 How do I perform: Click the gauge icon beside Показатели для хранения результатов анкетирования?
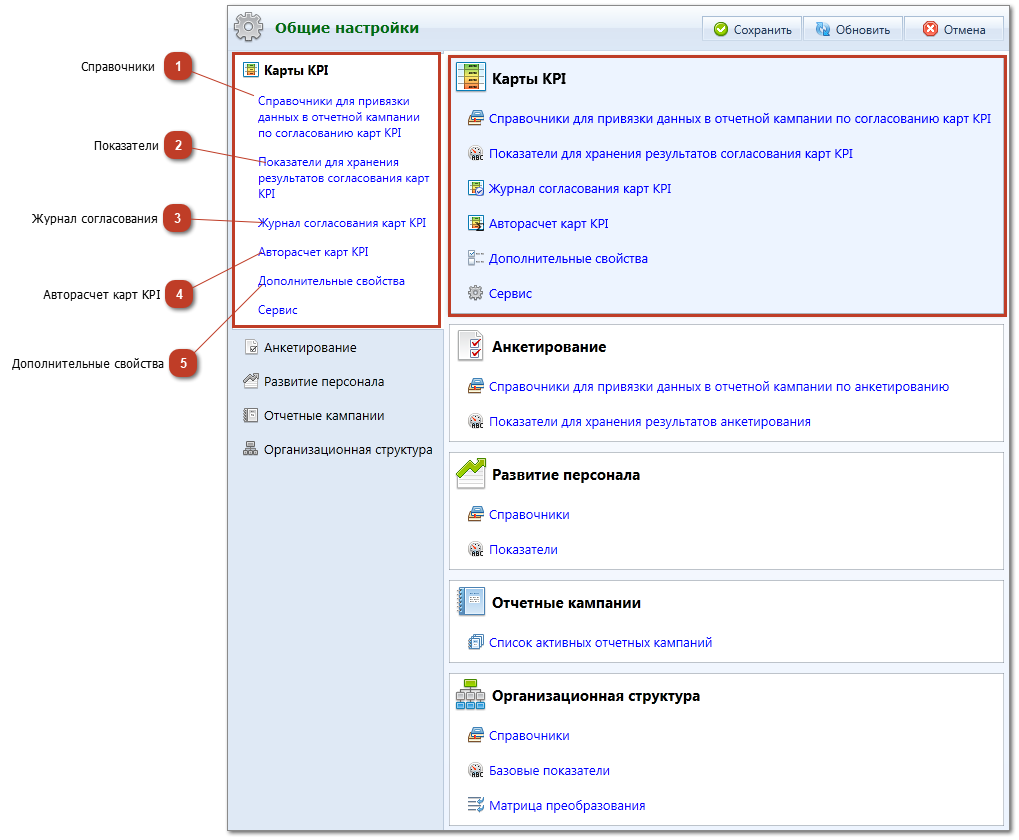pyautogui.click(x=476, y=422)
